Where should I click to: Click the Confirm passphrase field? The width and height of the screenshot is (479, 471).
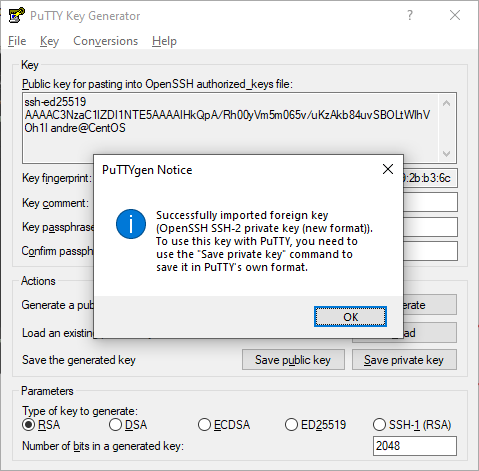[430, 251]
